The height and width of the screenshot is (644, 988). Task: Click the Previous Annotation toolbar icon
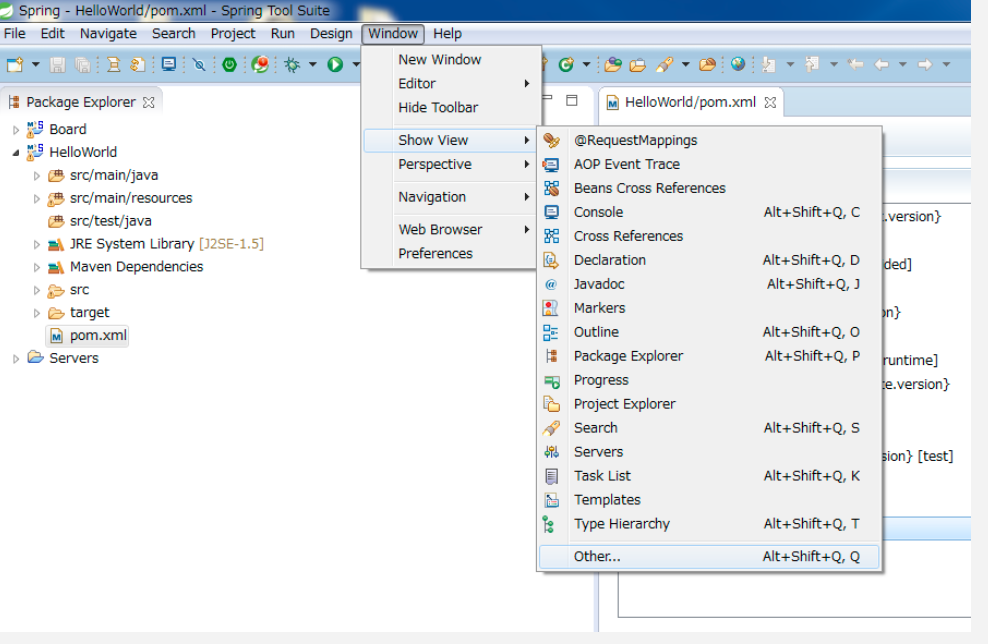click(812, 64)
